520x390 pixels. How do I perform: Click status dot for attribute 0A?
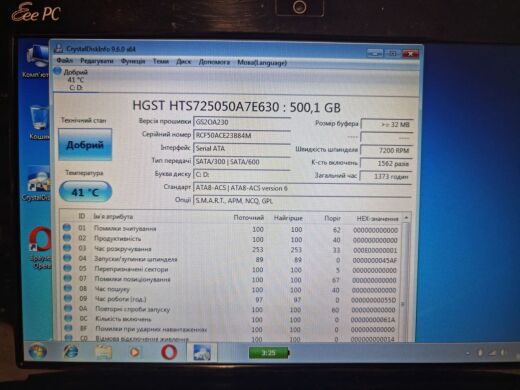click(68, 308)
